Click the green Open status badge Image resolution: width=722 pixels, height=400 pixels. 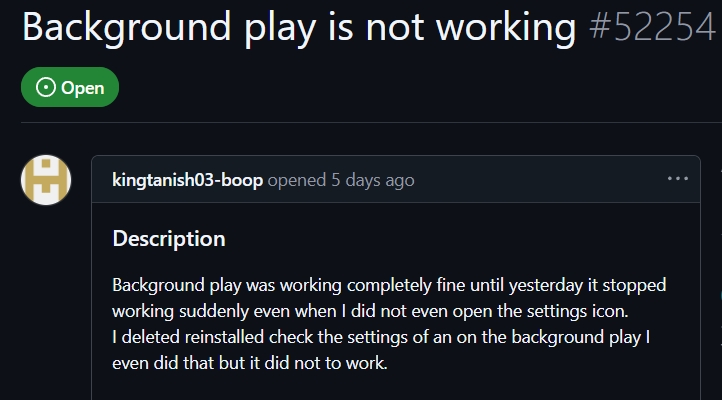coord(69,88)
